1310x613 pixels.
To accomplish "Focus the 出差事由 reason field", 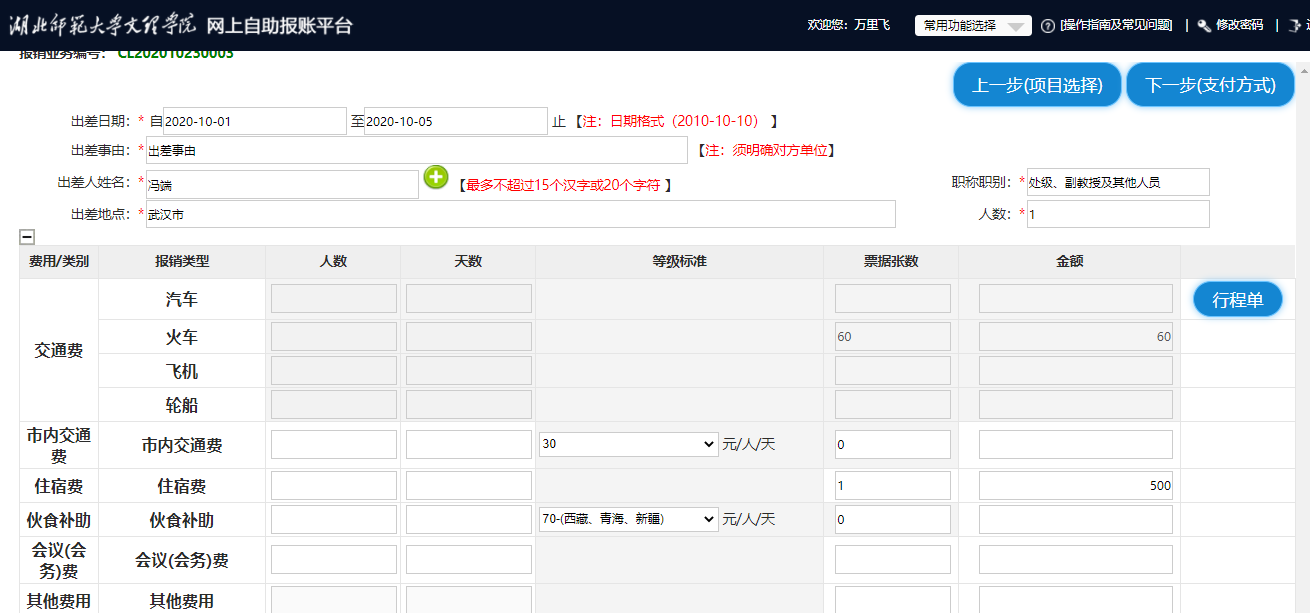I will (x=416, y=150).
